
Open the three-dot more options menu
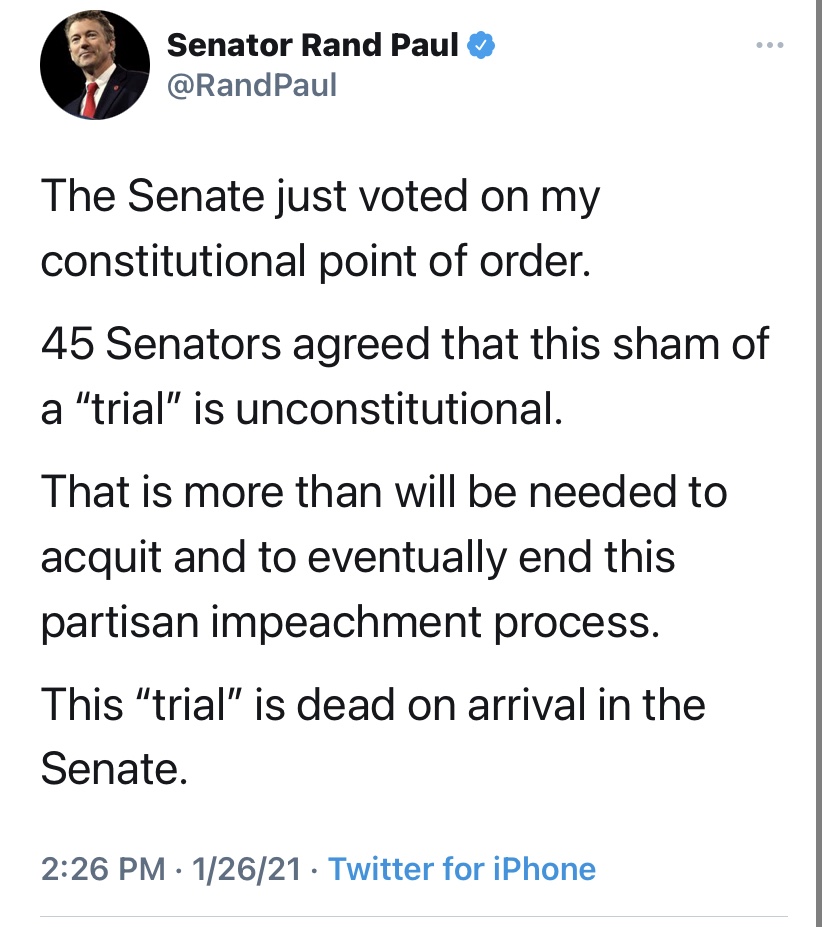point(769,46)
